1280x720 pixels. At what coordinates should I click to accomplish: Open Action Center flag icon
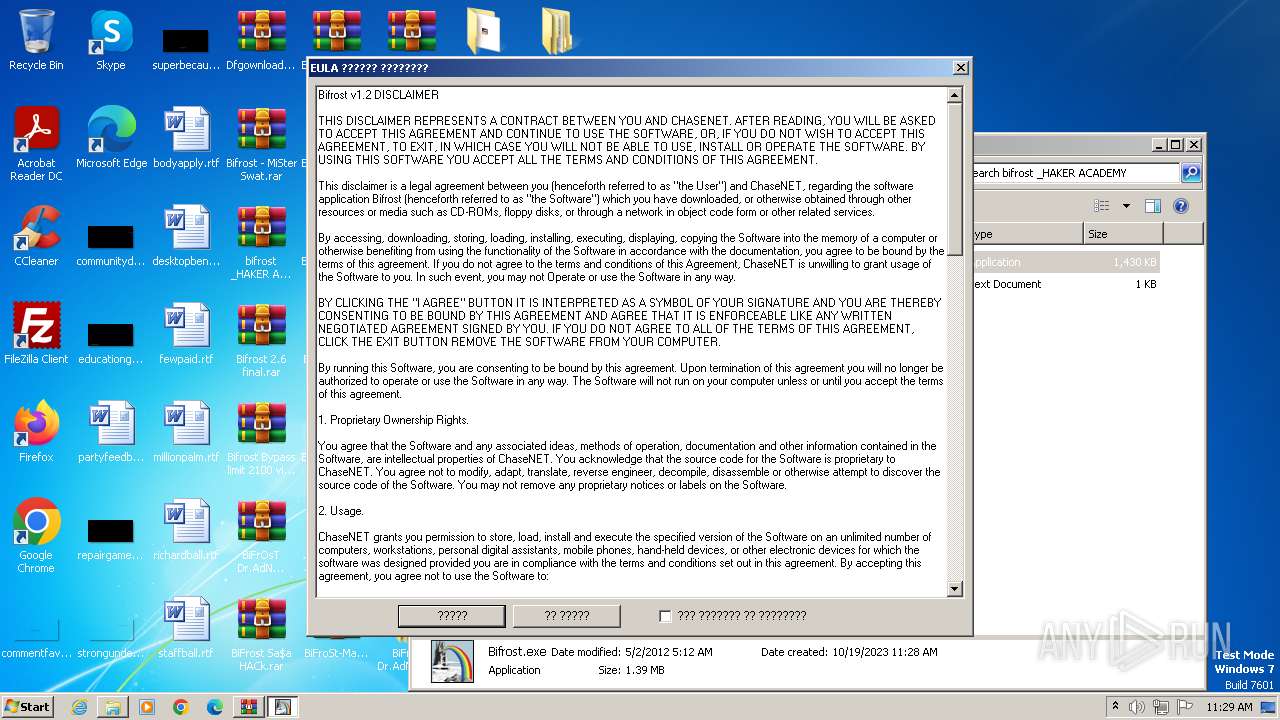click(1185, 707)
